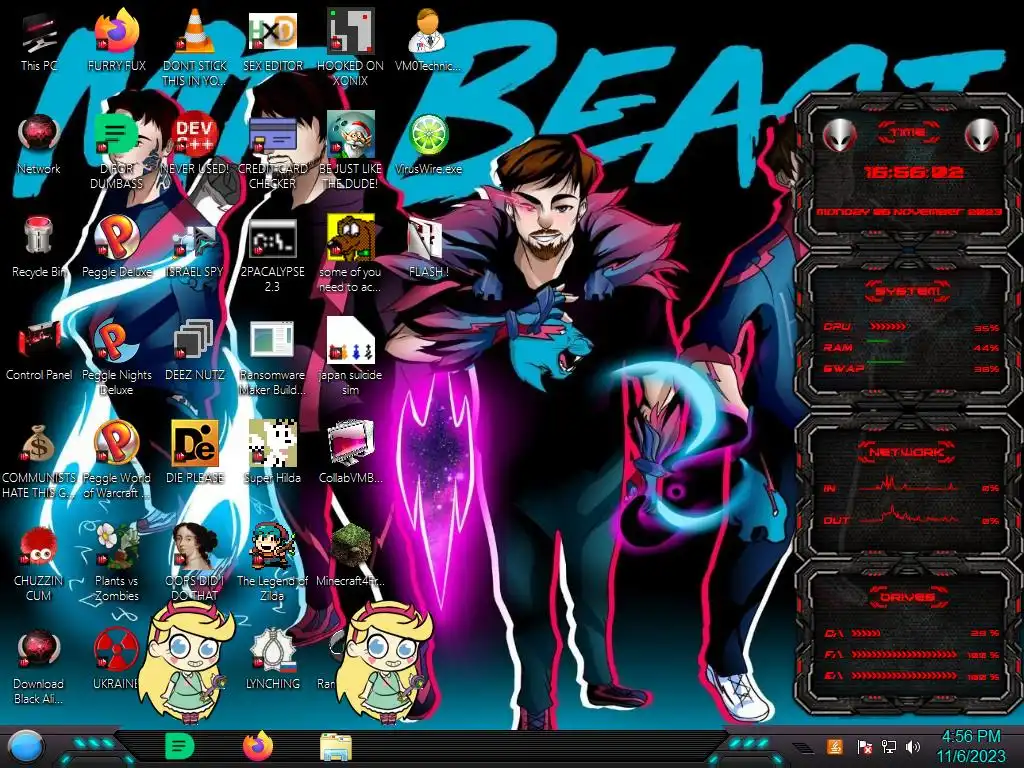The height and width of the screenshot is (768, 1024).
Task: Open Firefox from the taskbar
Action: [258, 746]
